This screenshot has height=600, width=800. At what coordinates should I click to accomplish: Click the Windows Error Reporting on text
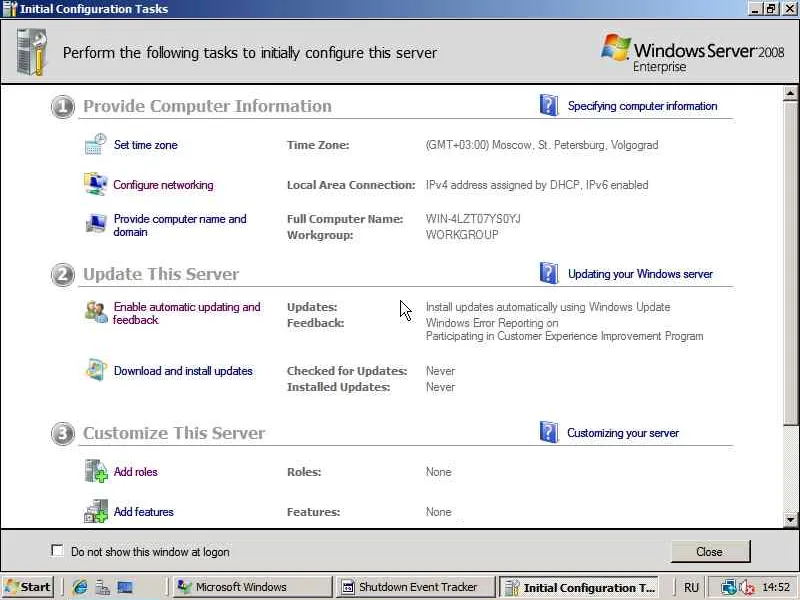(x=492, y=323)
